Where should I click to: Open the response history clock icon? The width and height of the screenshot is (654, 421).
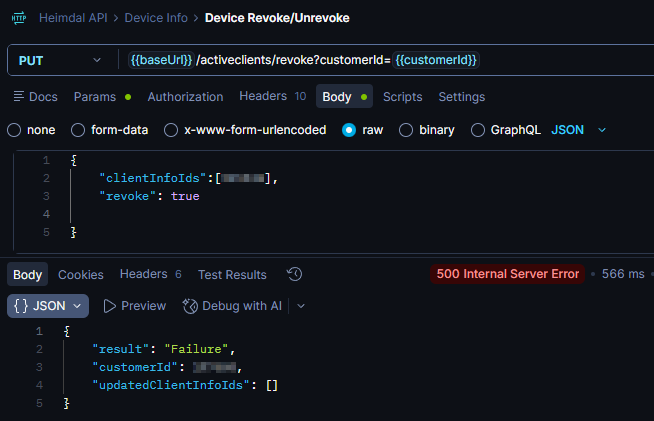(294, 274)
